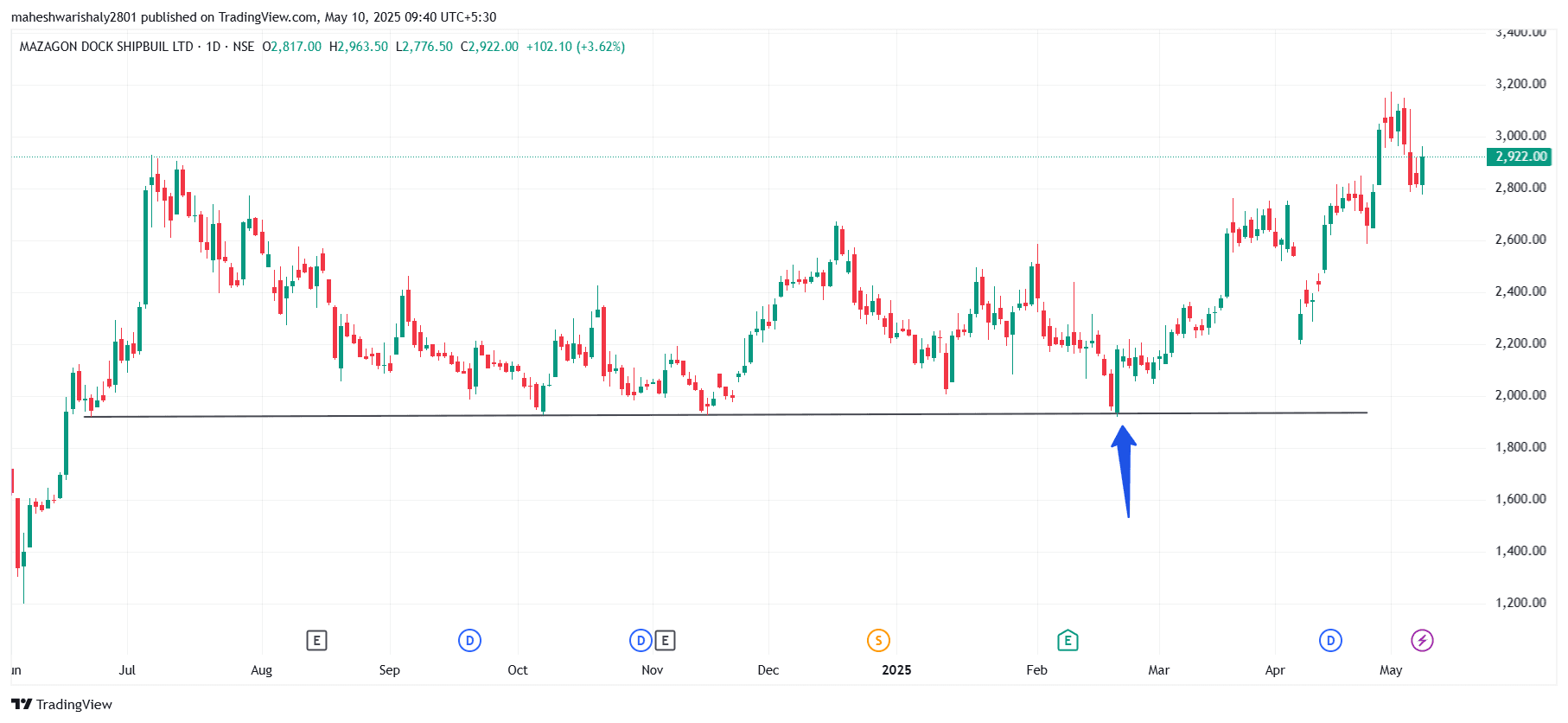Click the 1,200.00 price axis label

1520,603
